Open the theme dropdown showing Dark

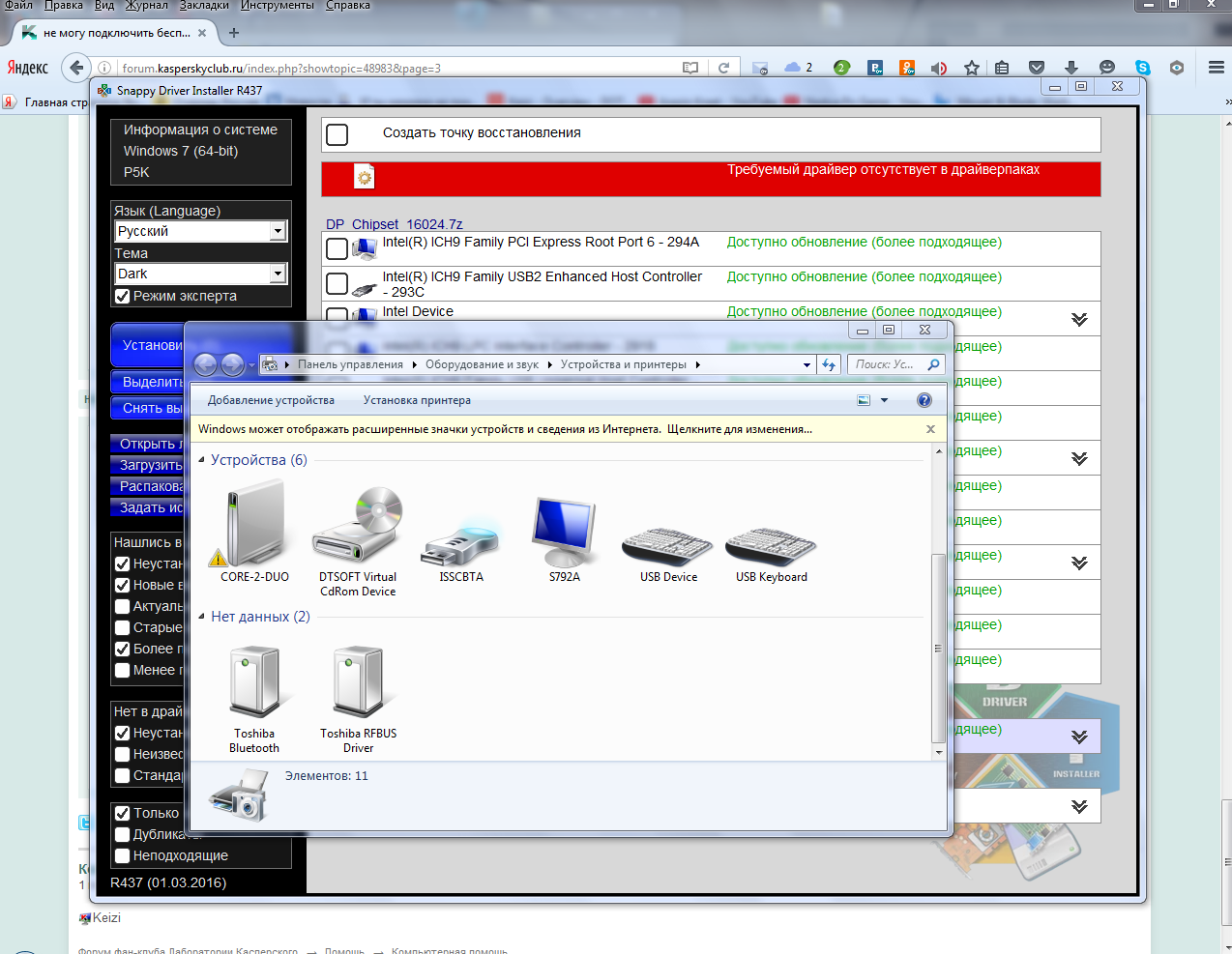pyautogui.click(x=278, y=274)
